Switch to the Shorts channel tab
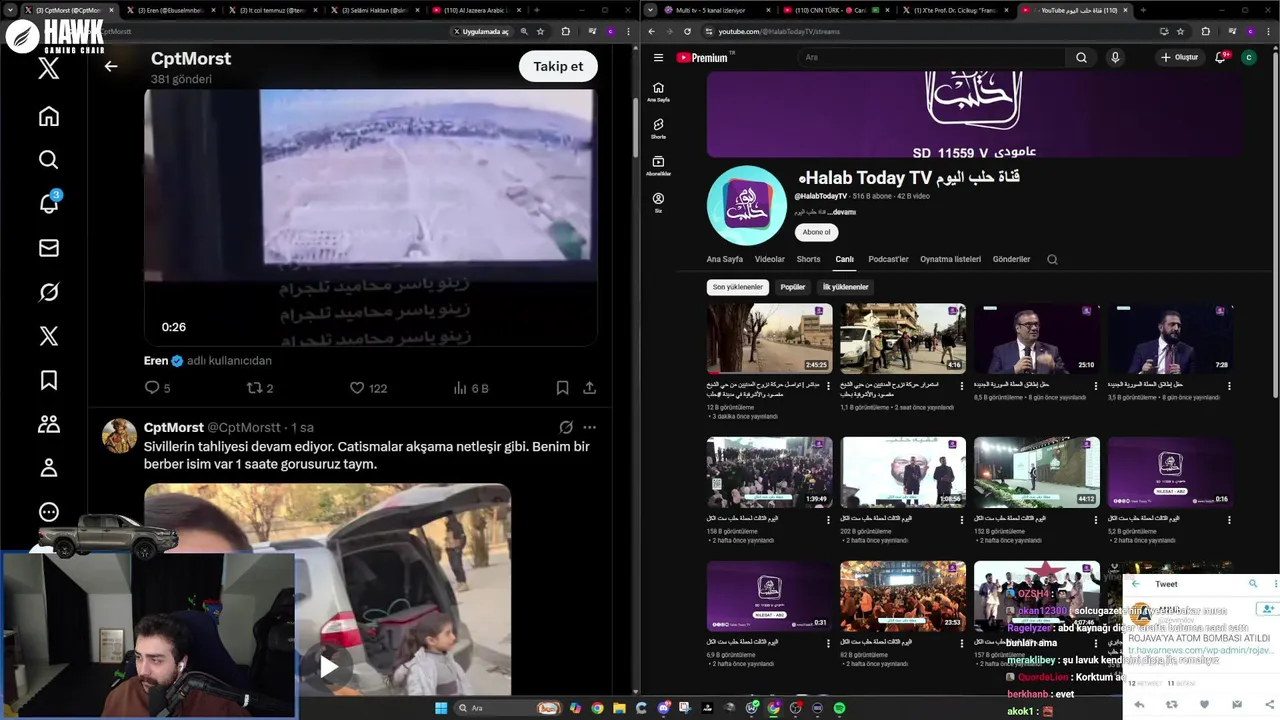 [x=808, y=259]
